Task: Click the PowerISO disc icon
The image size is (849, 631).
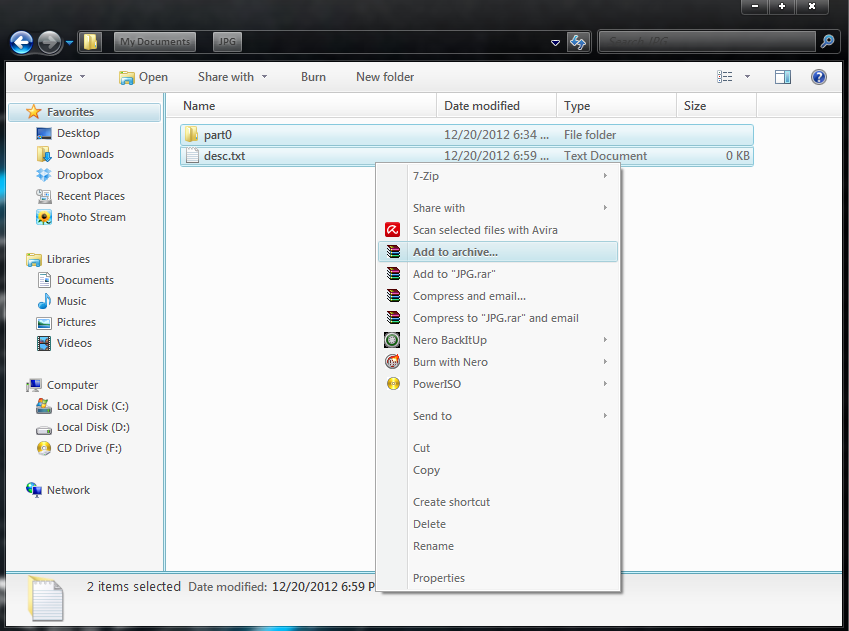Action: (x=393, y=384)
